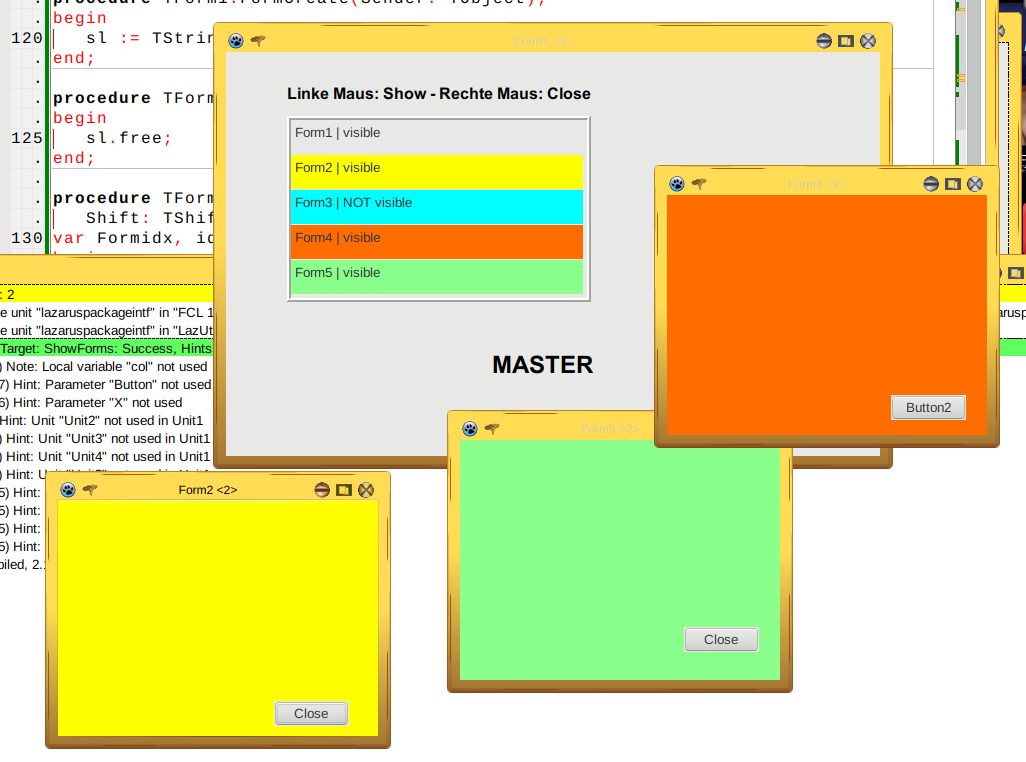Click the pin icon on Form4 window
1026x762 pixels.
click(x=699, y=184)
